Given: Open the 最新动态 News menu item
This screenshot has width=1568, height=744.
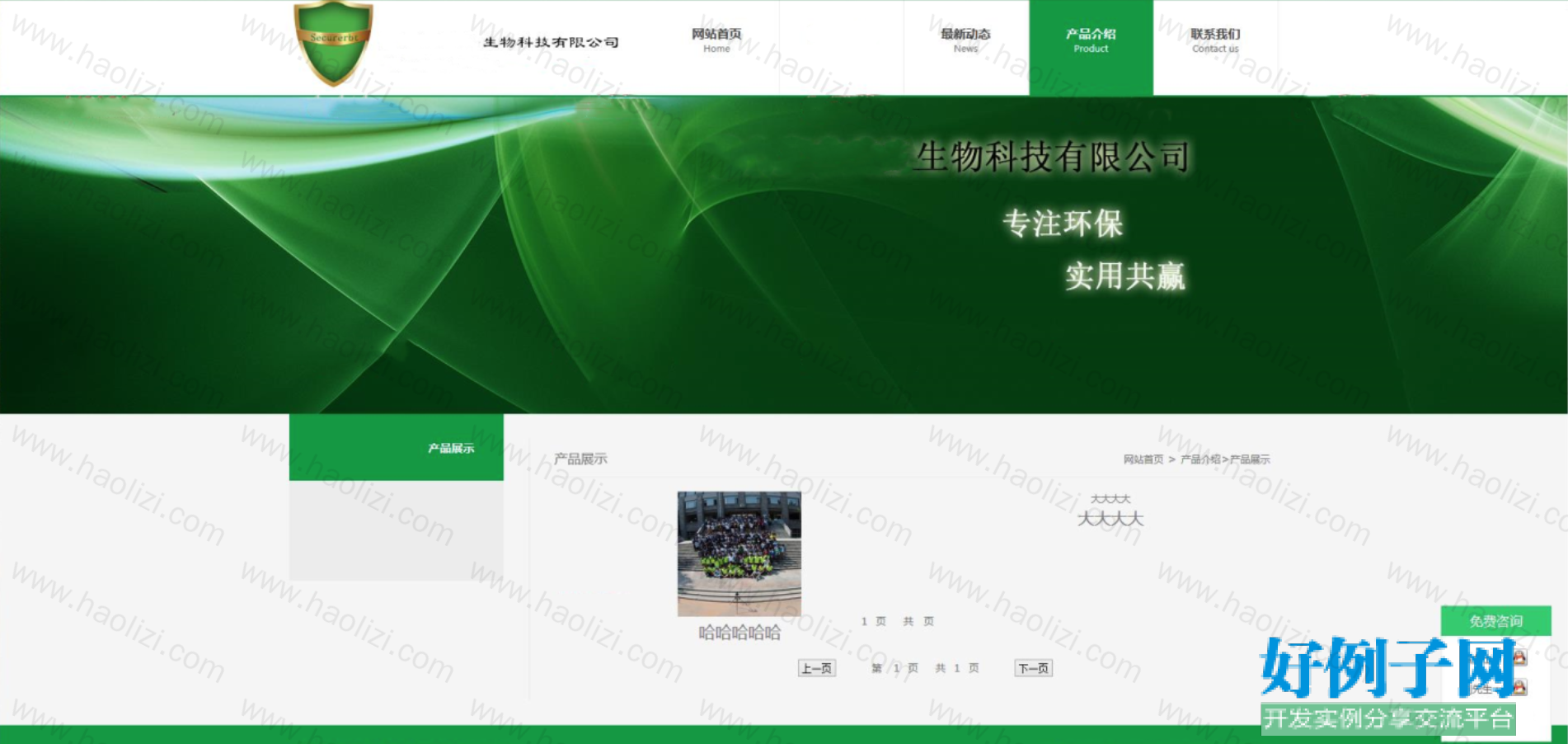Looking at the screenshot, I should (x=965, y=40).
